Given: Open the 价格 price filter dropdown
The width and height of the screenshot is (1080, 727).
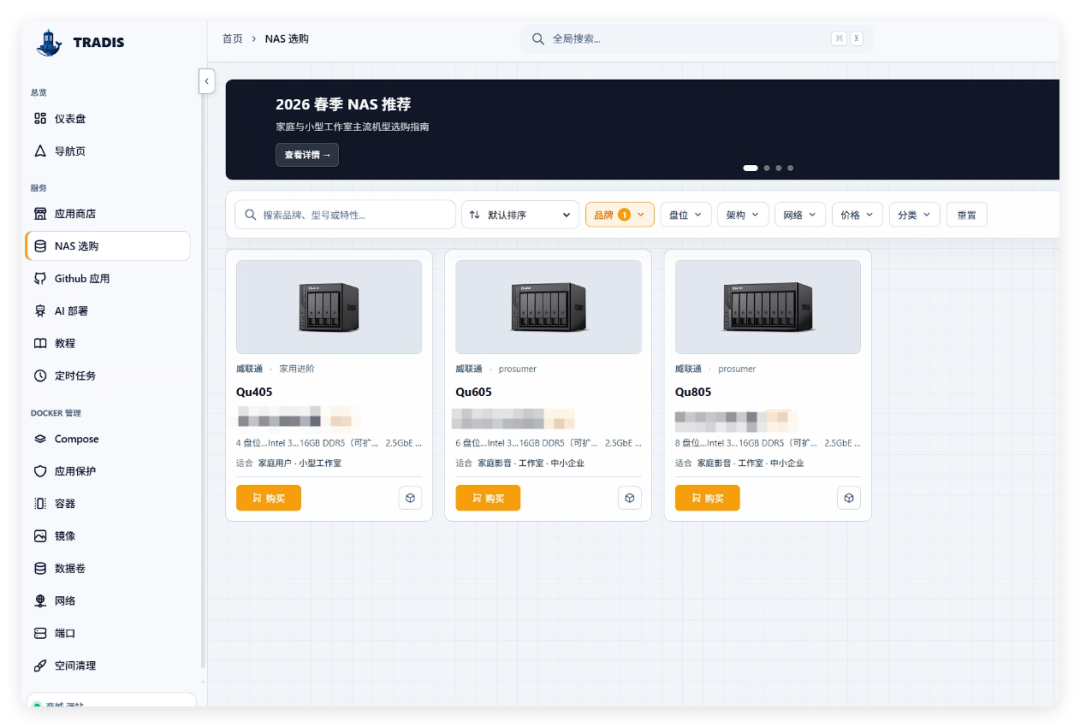Looking at the screenshot, I should (857, 215).
